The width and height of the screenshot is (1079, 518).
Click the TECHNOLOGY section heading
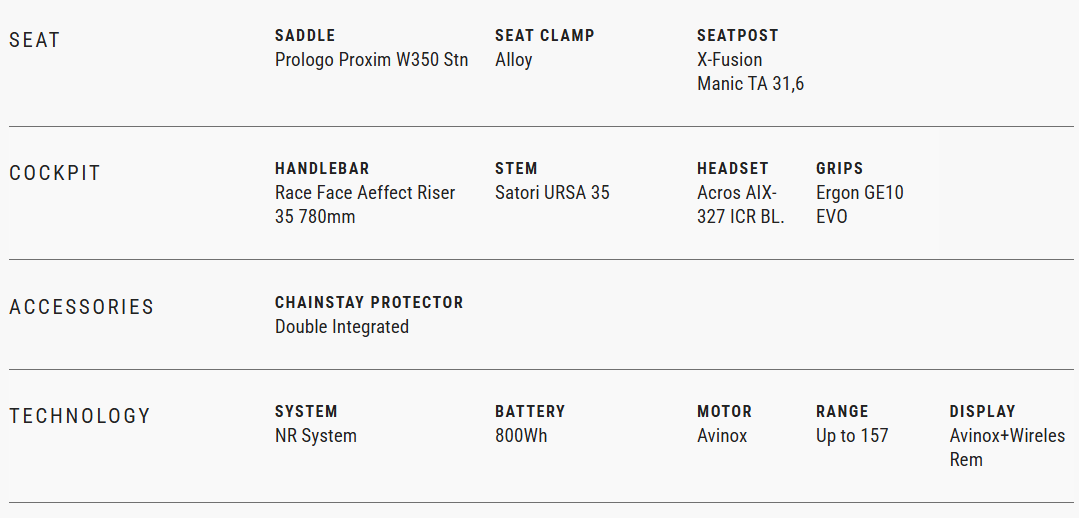coord(80,416)
